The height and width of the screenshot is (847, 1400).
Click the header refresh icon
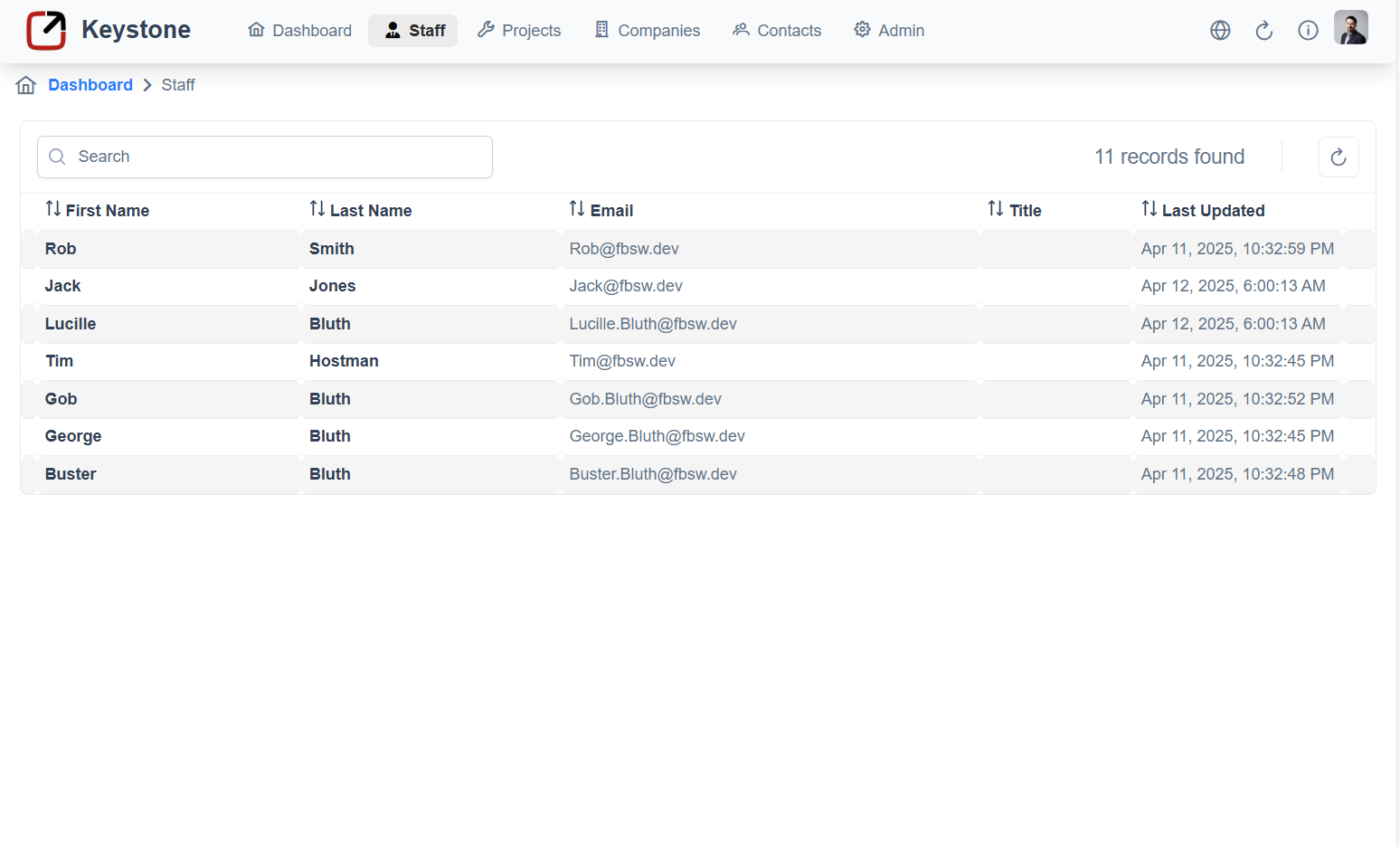[x=1263, y=31]
